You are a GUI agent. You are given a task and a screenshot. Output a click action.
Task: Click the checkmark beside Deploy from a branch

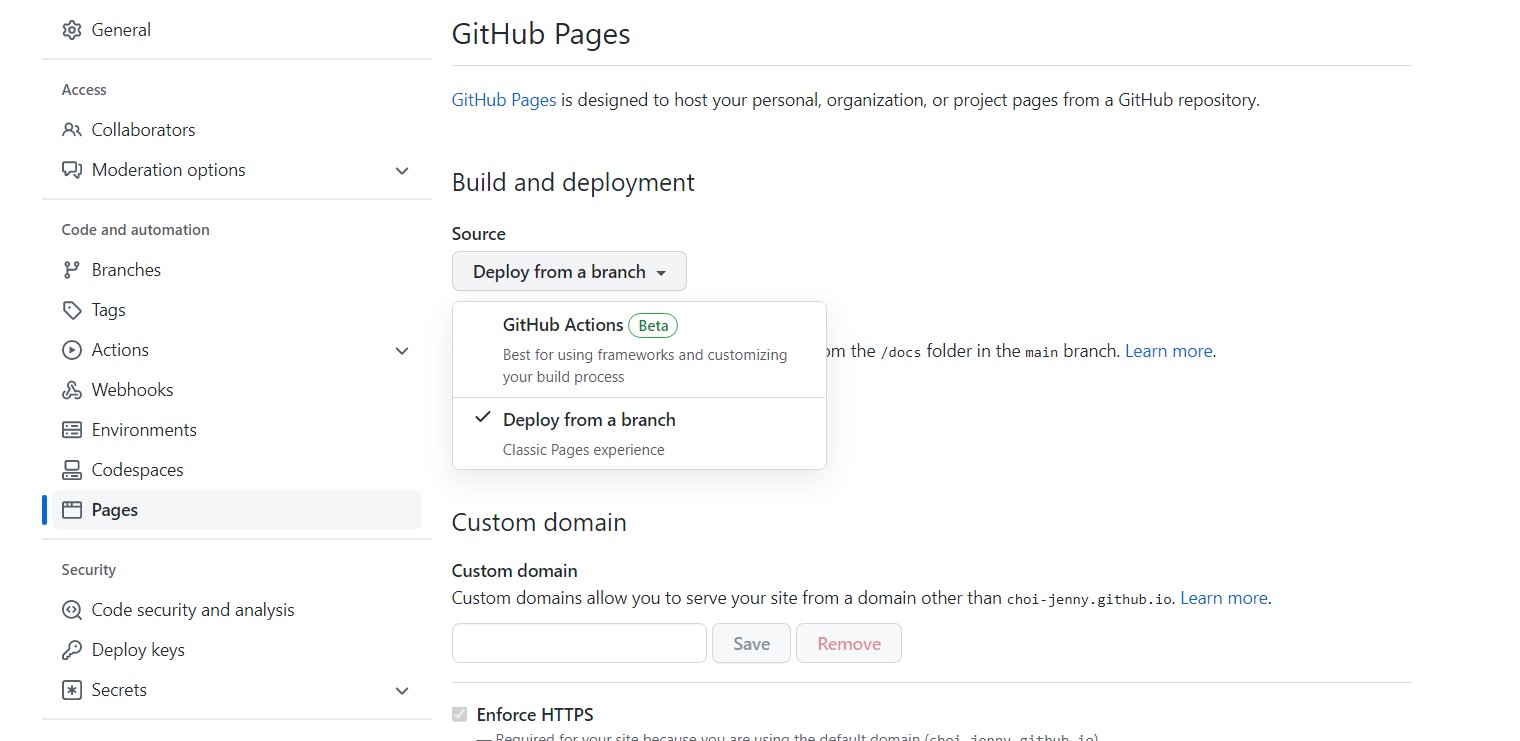point(483,418)
